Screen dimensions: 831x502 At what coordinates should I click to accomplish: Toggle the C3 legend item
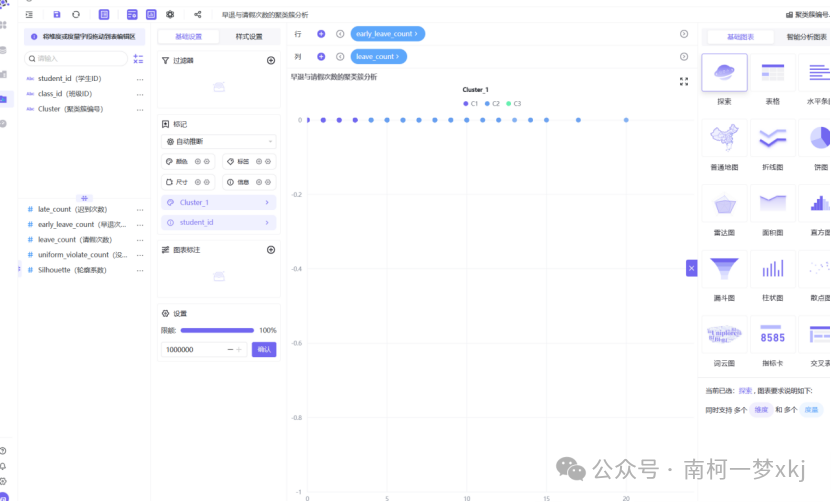pos(514,104)
